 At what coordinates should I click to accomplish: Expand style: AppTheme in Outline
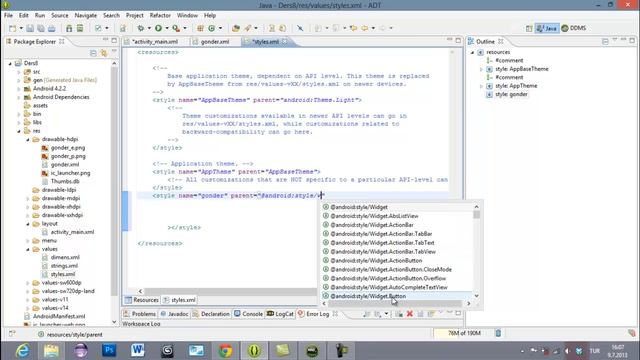[x=481, y=86]
